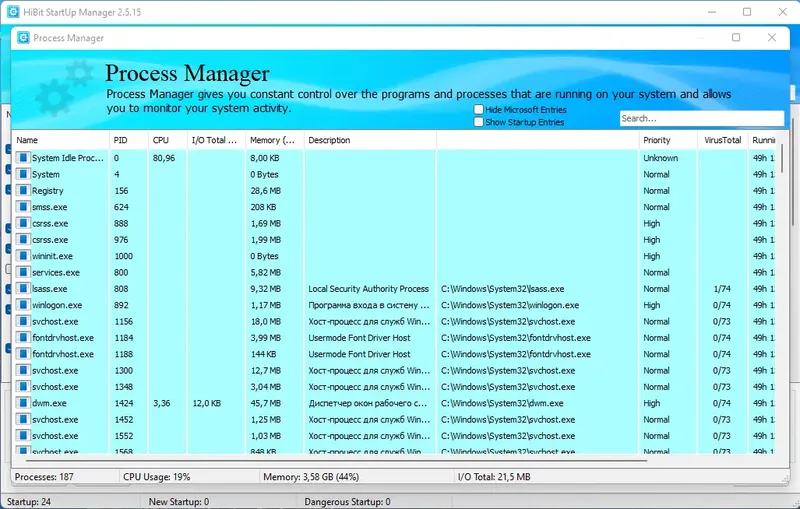Viewport: 800px width, 509px height.
Task: Sort by the Priority column header
Action: pos(668,140)
